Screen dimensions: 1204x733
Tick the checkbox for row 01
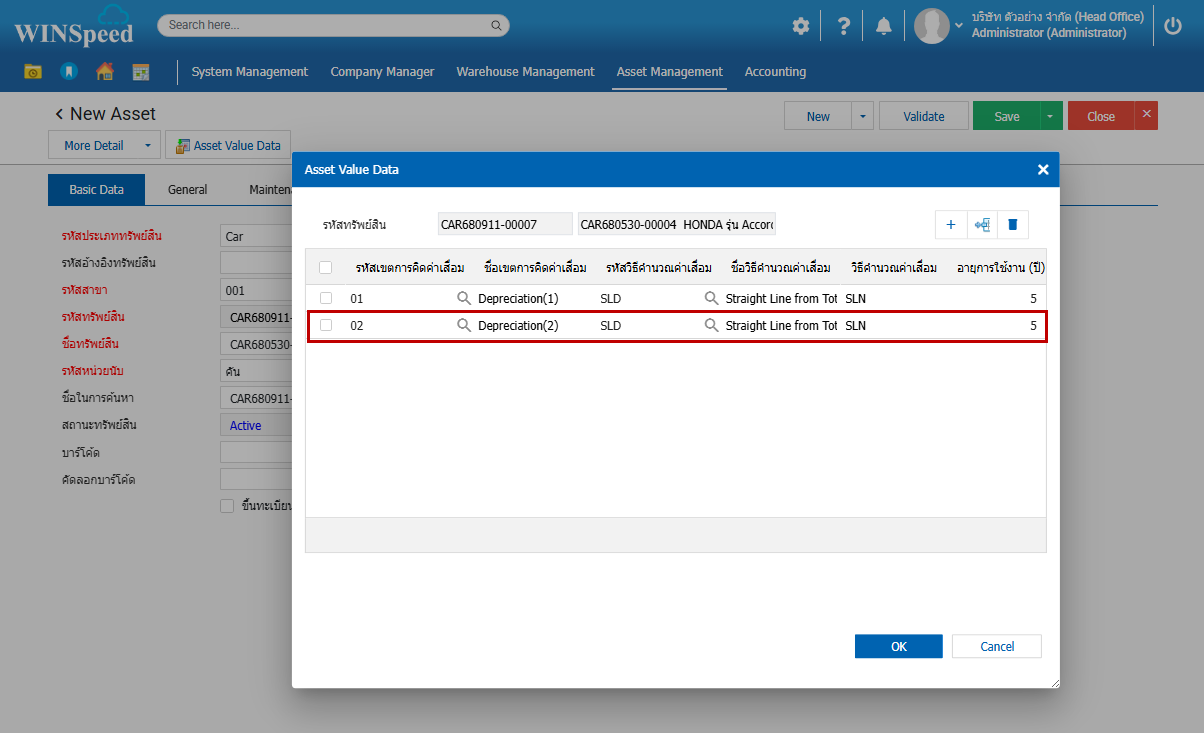click(x=326, y=298)
